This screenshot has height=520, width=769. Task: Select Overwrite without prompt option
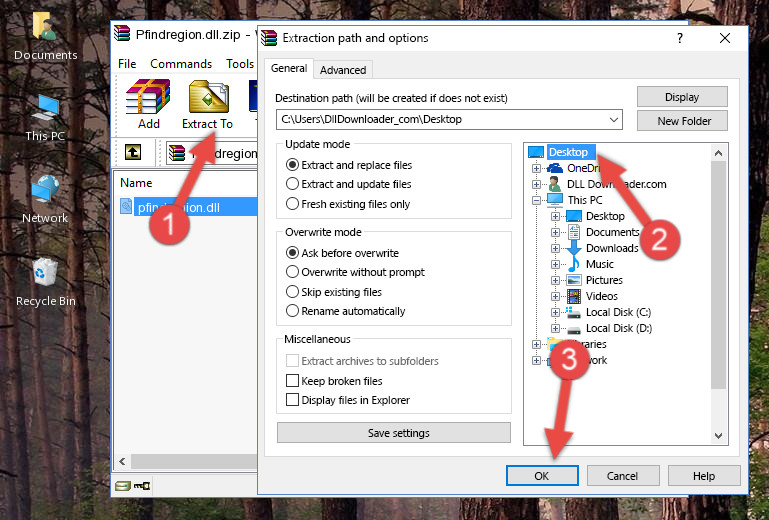[292, 272]
